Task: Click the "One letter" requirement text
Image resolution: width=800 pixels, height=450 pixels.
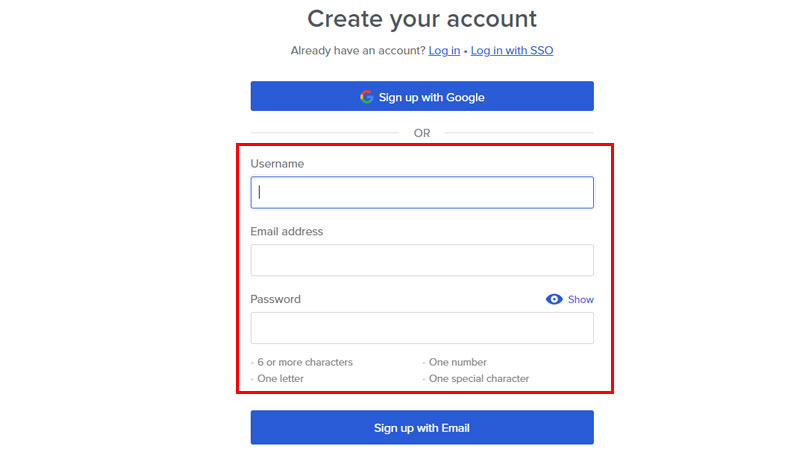Action: click(280, 379)
